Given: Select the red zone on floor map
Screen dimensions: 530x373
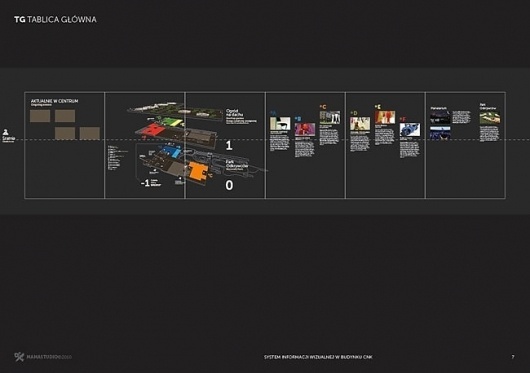Looking at the screenshot, I should pos(153,130).
